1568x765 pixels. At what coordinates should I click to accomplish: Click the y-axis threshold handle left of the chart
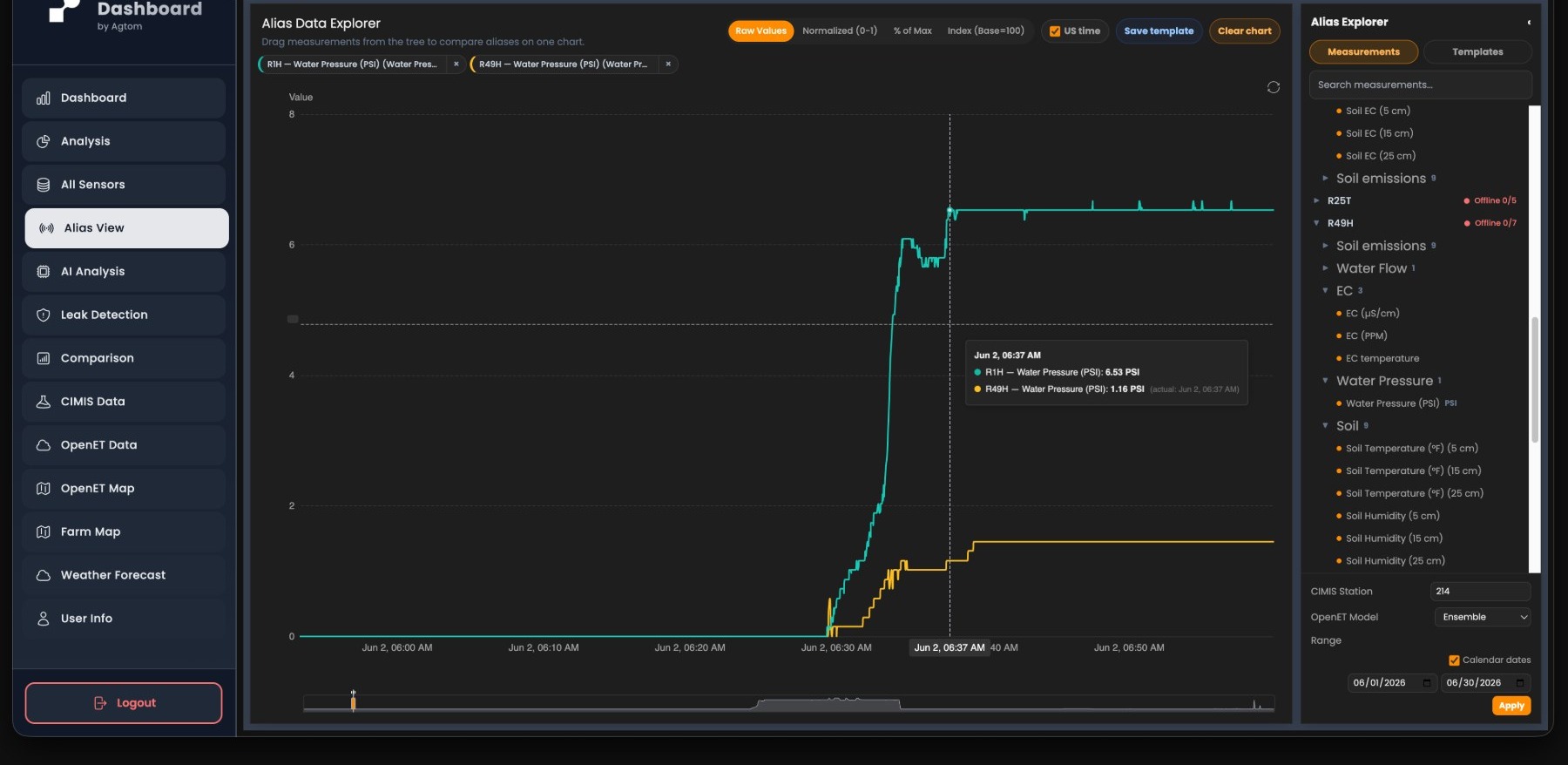point(293,319)
